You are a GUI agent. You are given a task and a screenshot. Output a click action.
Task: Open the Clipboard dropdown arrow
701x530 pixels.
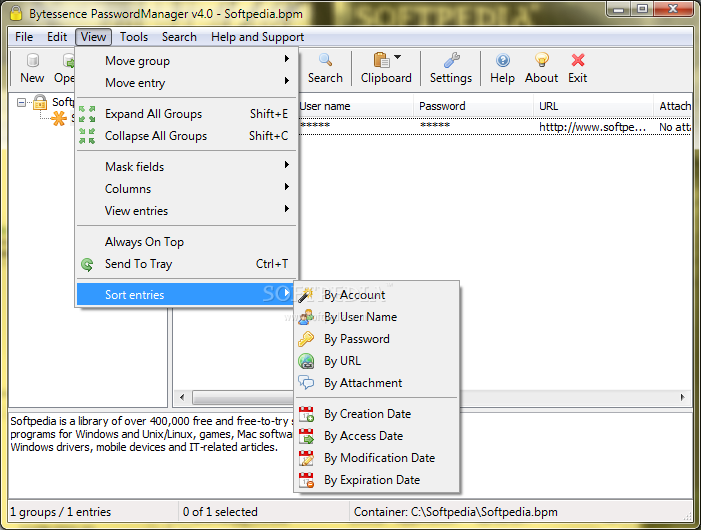click(x=397, y=57)
